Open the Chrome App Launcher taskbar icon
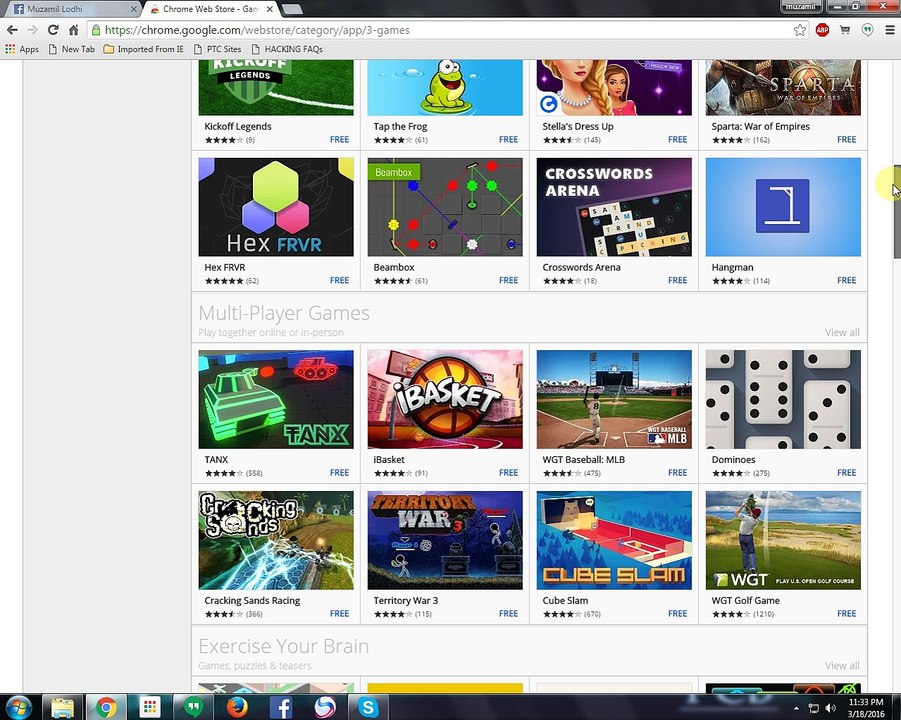The image size is (901, 720). click(150, 707)
